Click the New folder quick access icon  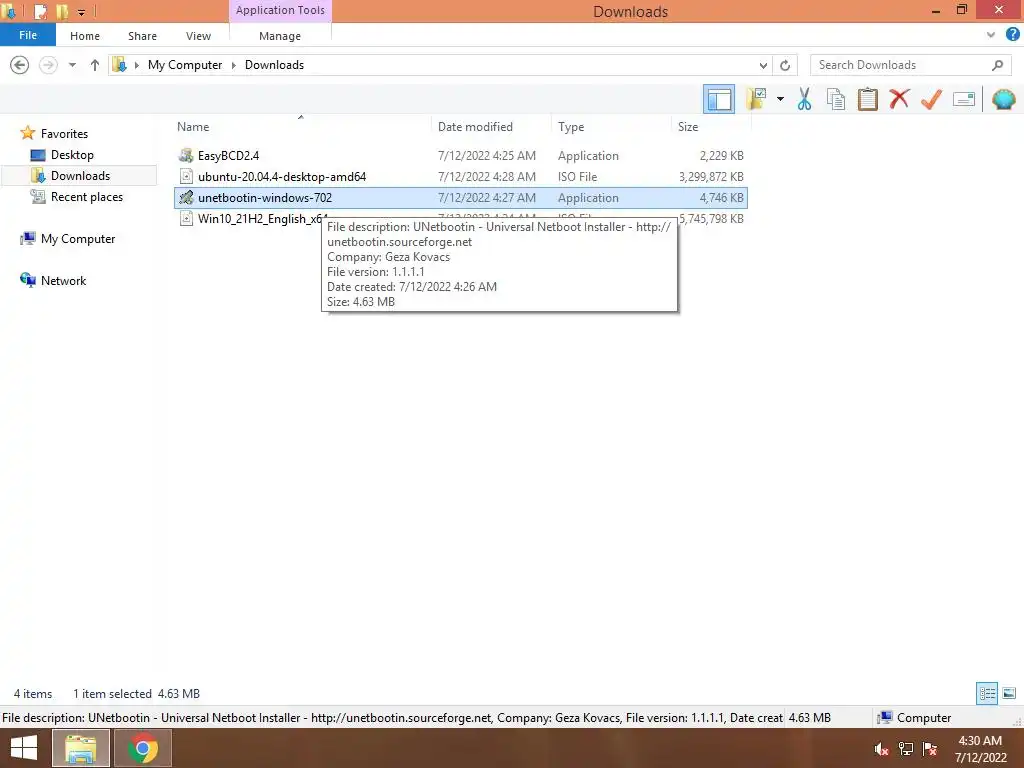[x=62, y=11]
